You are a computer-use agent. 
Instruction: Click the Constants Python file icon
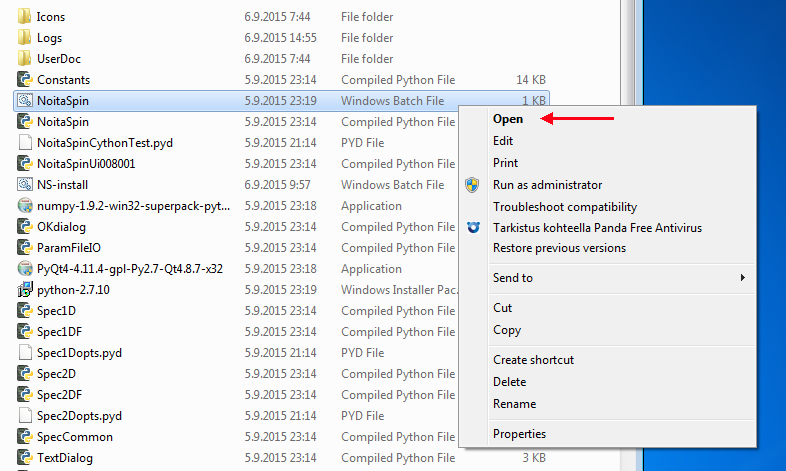tap(25, 80)
